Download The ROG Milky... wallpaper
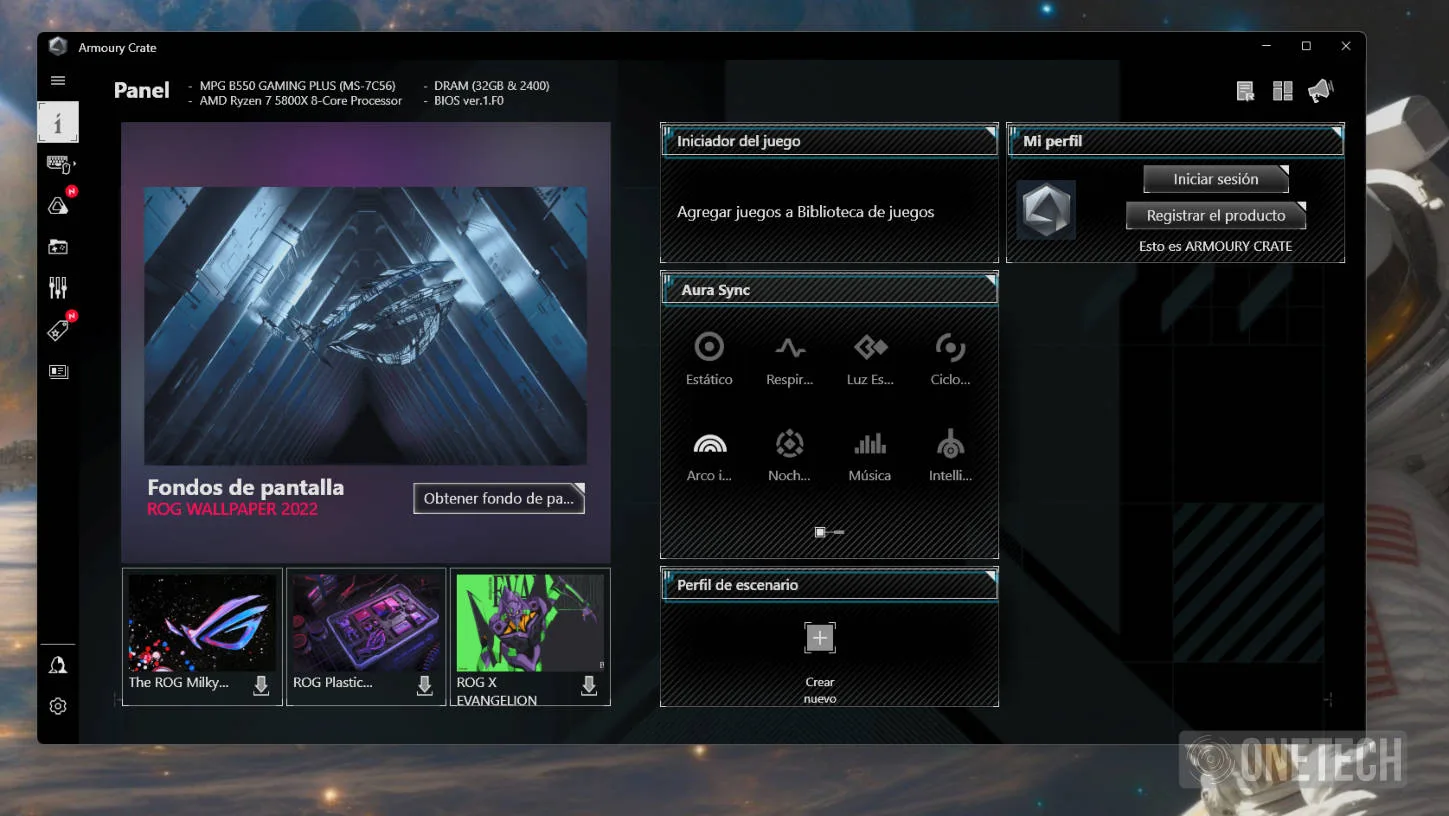 click(261, 686)
